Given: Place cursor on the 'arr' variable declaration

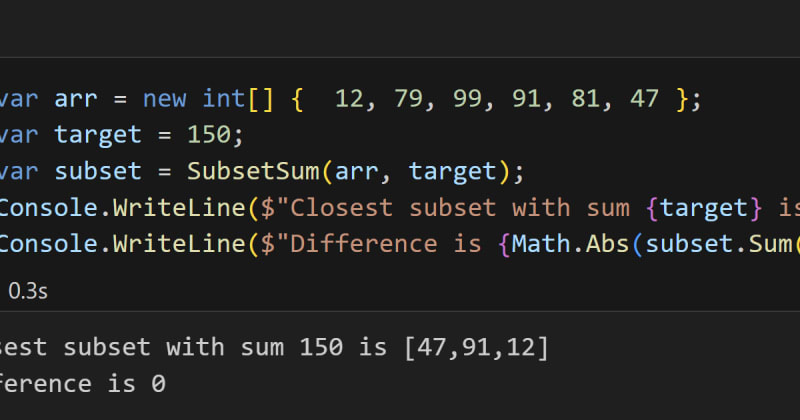Looking at the screenshot, I should [76, 99].
